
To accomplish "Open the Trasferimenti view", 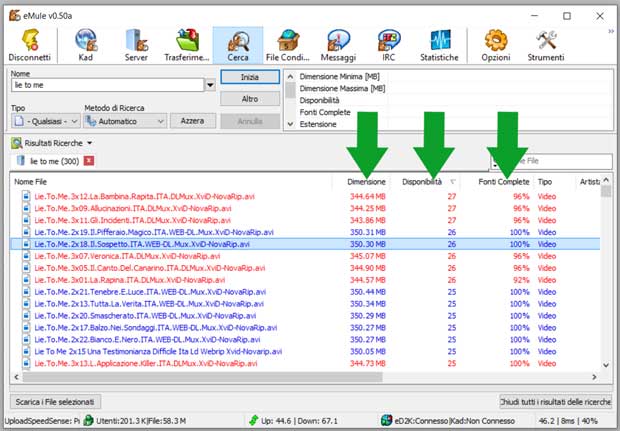I will coord(187,45).
